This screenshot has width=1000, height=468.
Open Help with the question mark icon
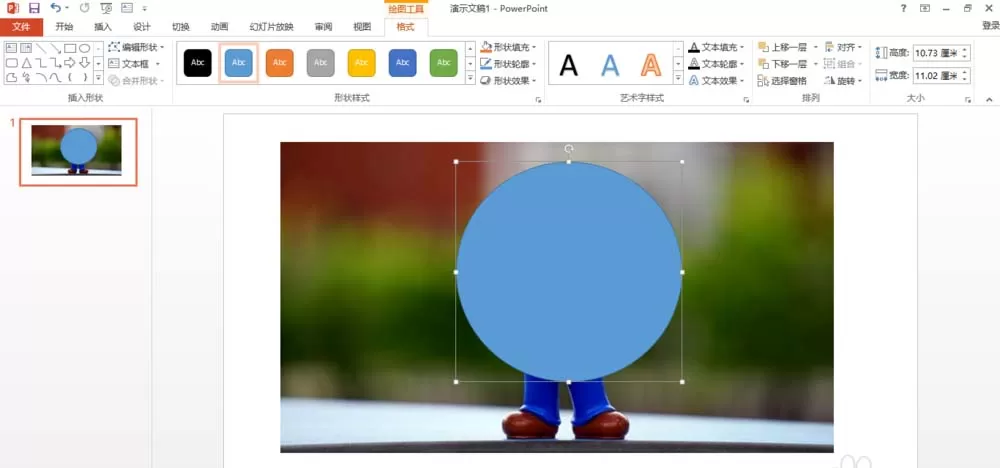coord(903,8)
